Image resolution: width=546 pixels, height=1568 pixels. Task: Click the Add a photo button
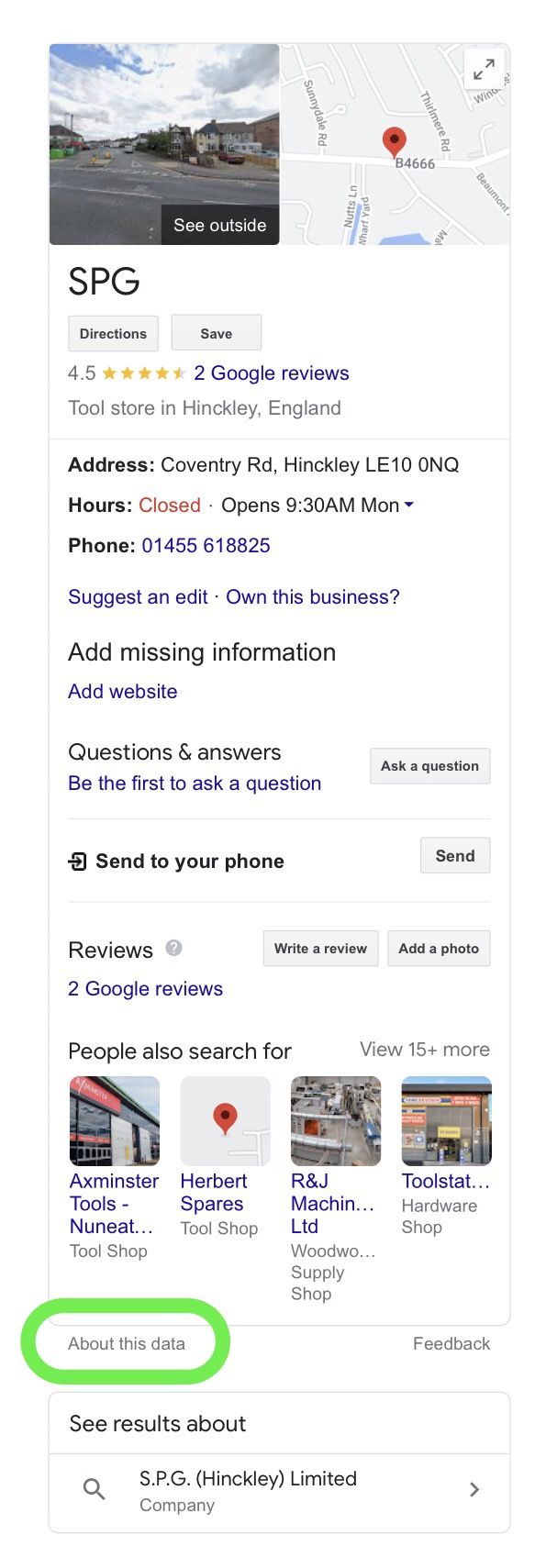(439, 949)
